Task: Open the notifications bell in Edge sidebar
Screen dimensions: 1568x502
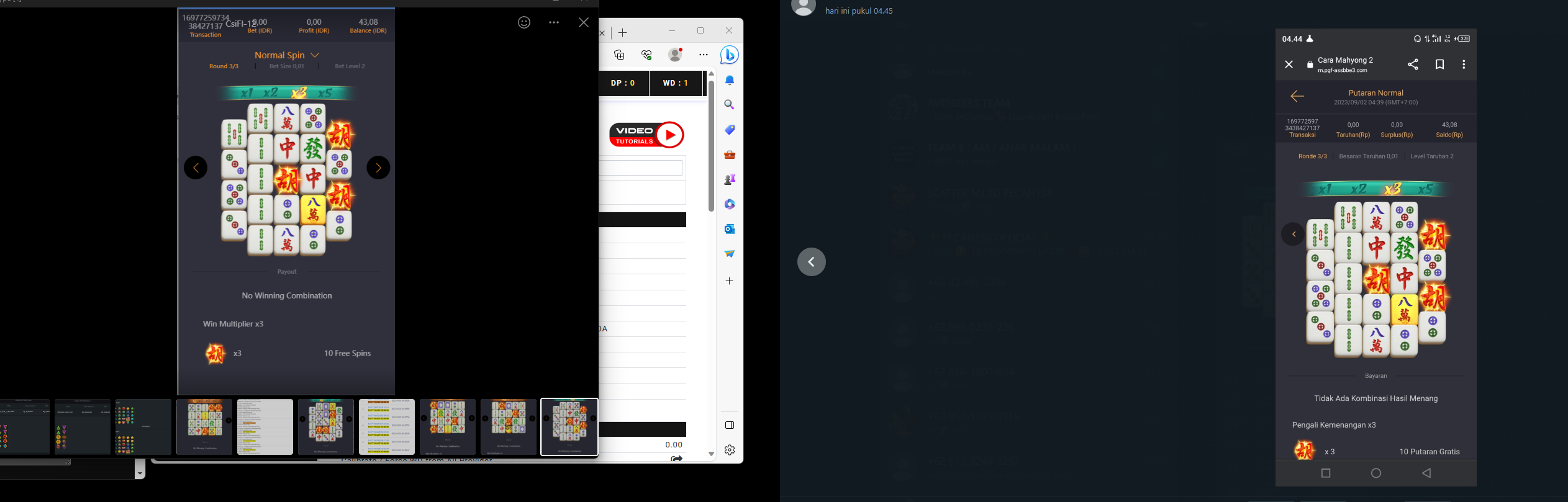Action: [x=730, y=80]
